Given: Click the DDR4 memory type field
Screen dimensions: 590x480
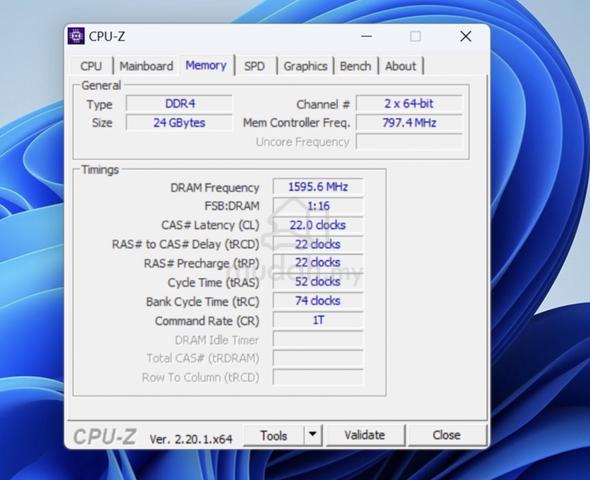Looking at the screenshot, I should 179,103.
